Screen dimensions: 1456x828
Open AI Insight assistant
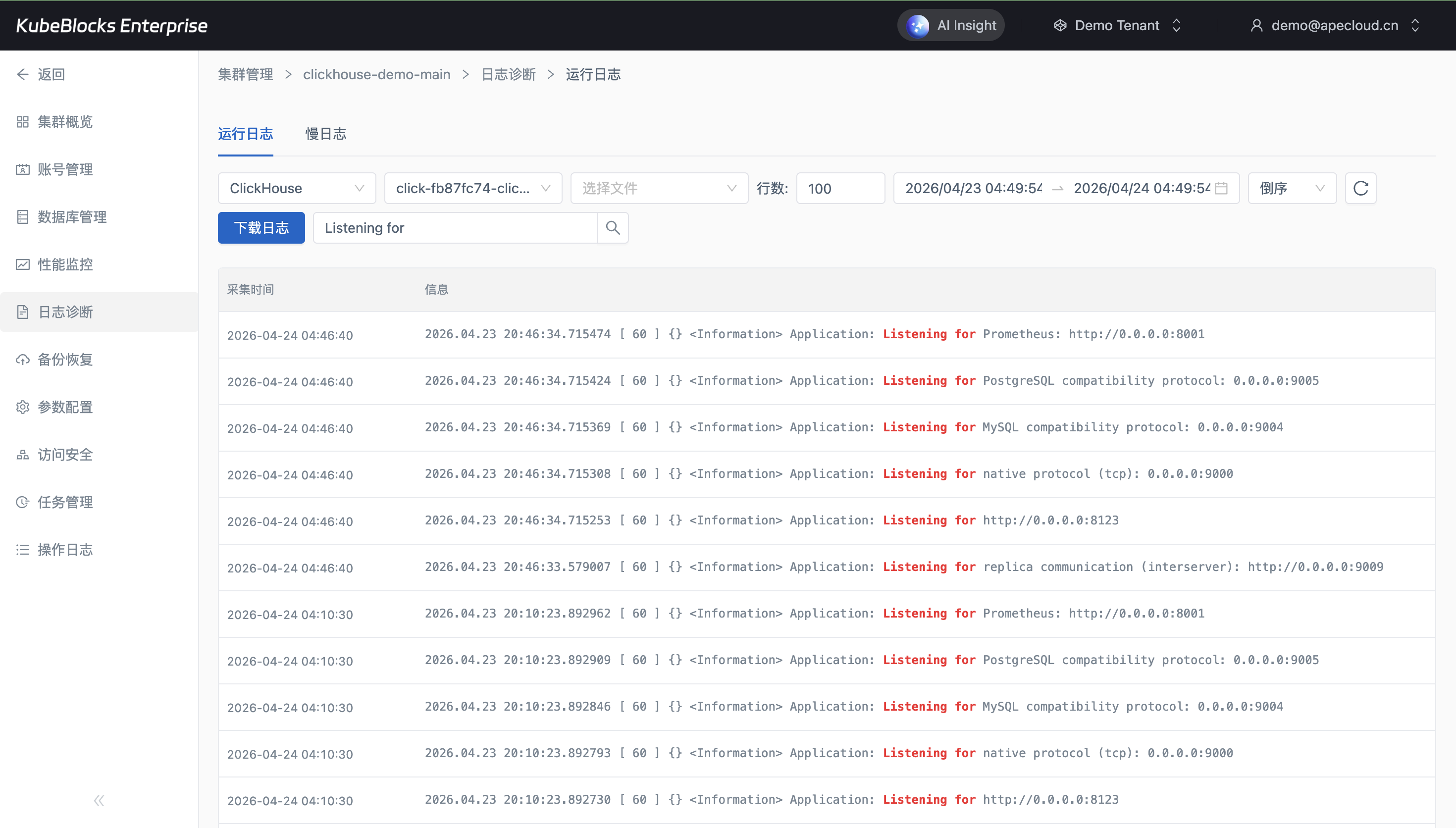pos(950,26)
